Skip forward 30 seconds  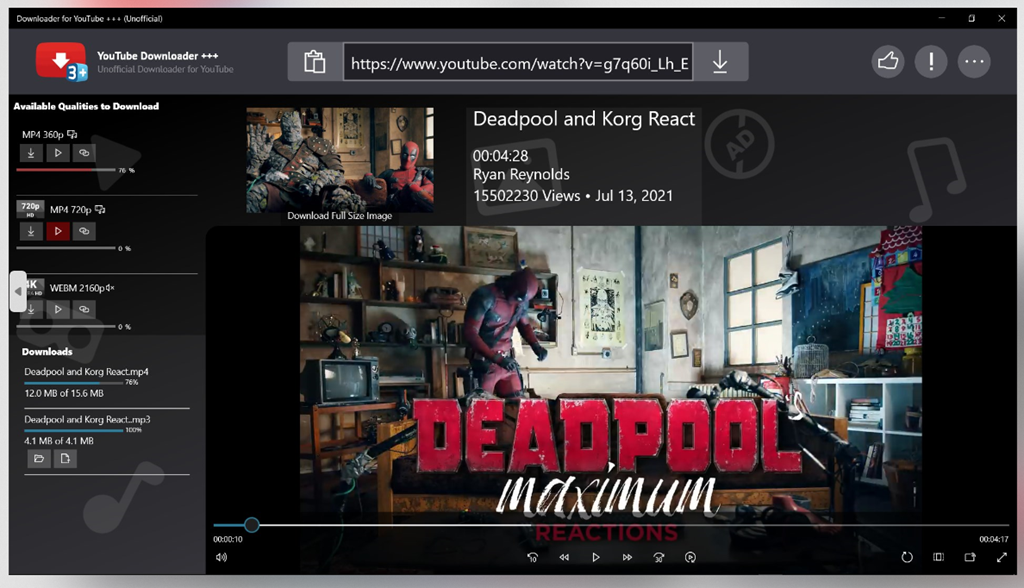pyautogui.click(x=658, y=557)
